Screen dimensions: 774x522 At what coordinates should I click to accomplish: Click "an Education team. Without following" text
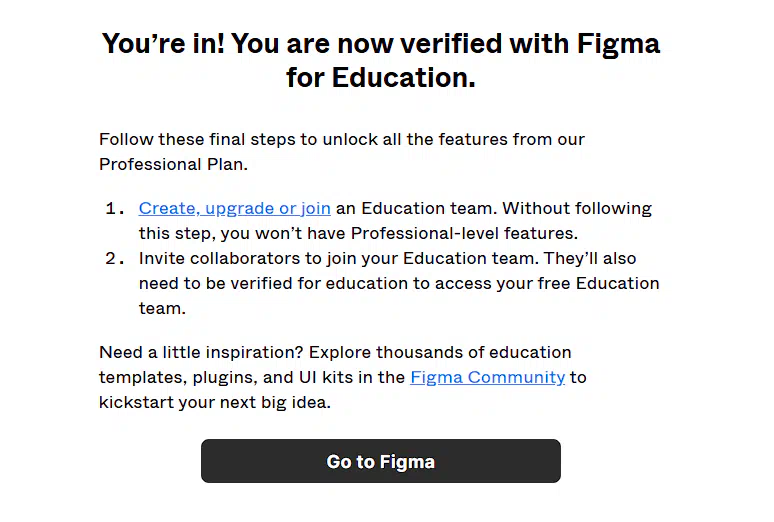tap(494, 209)
